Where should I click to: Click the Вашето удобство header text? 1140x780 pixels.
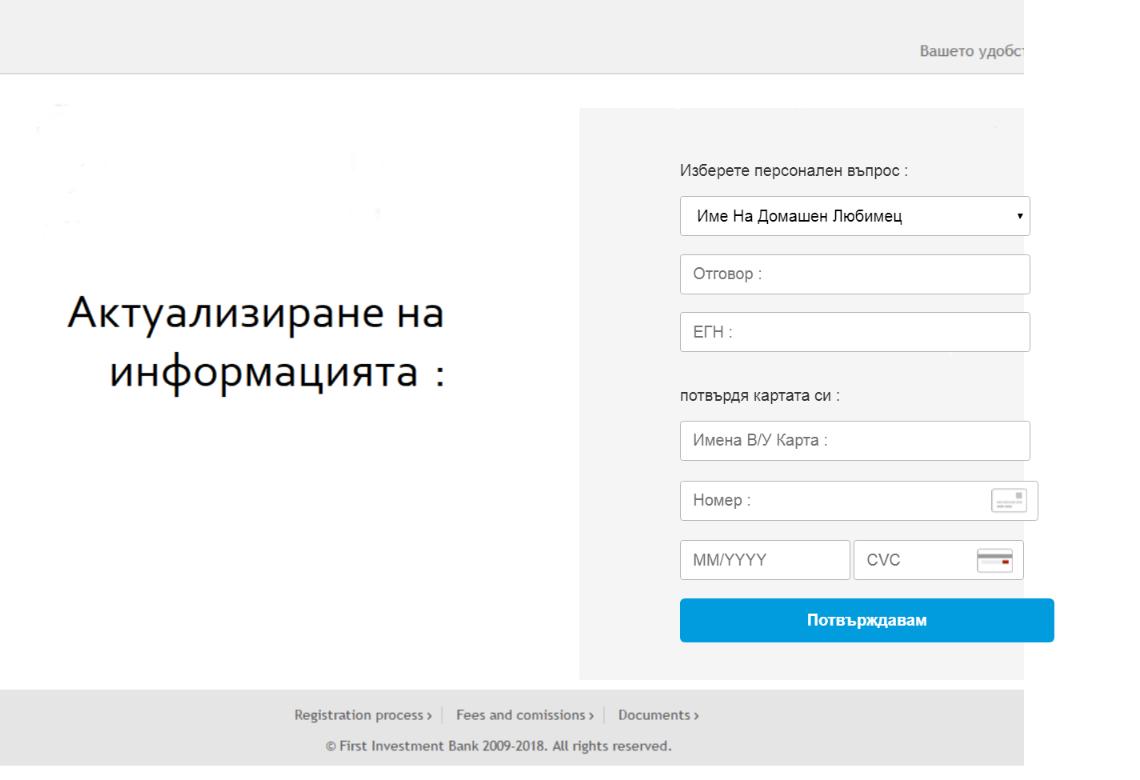point(972,49)
